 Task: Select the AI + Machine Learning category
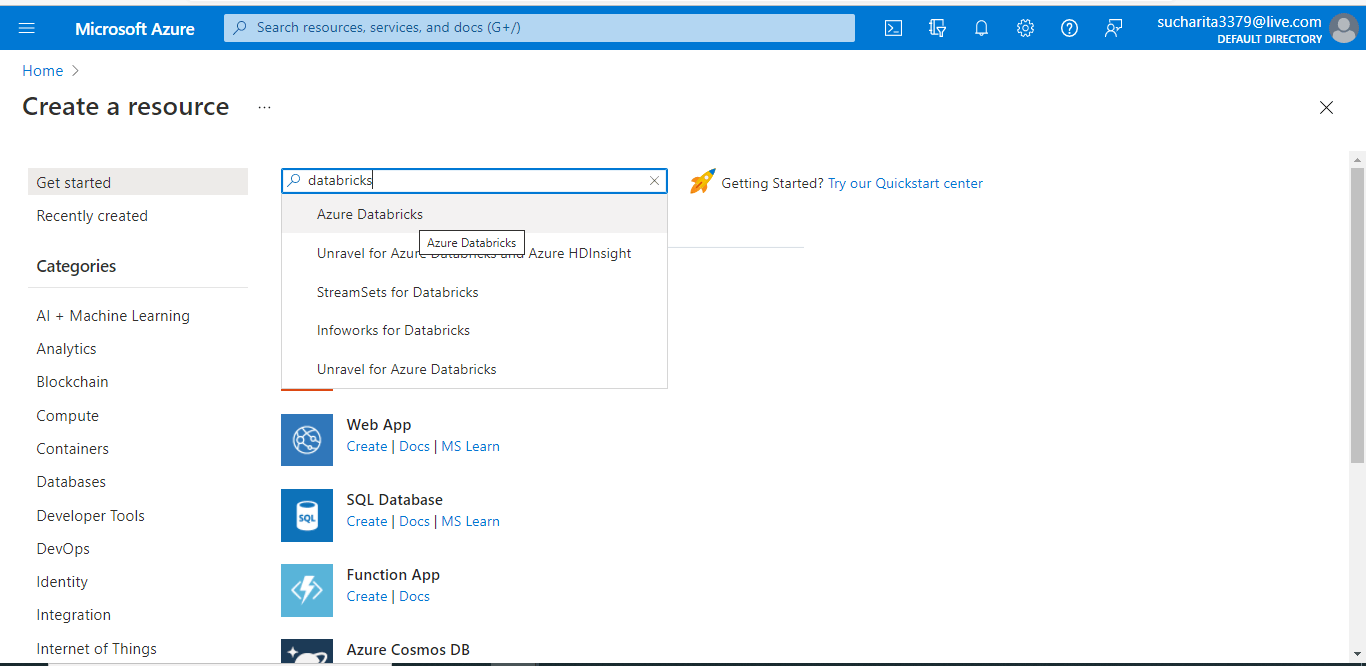pyautogui.click(x=113, y=316)
